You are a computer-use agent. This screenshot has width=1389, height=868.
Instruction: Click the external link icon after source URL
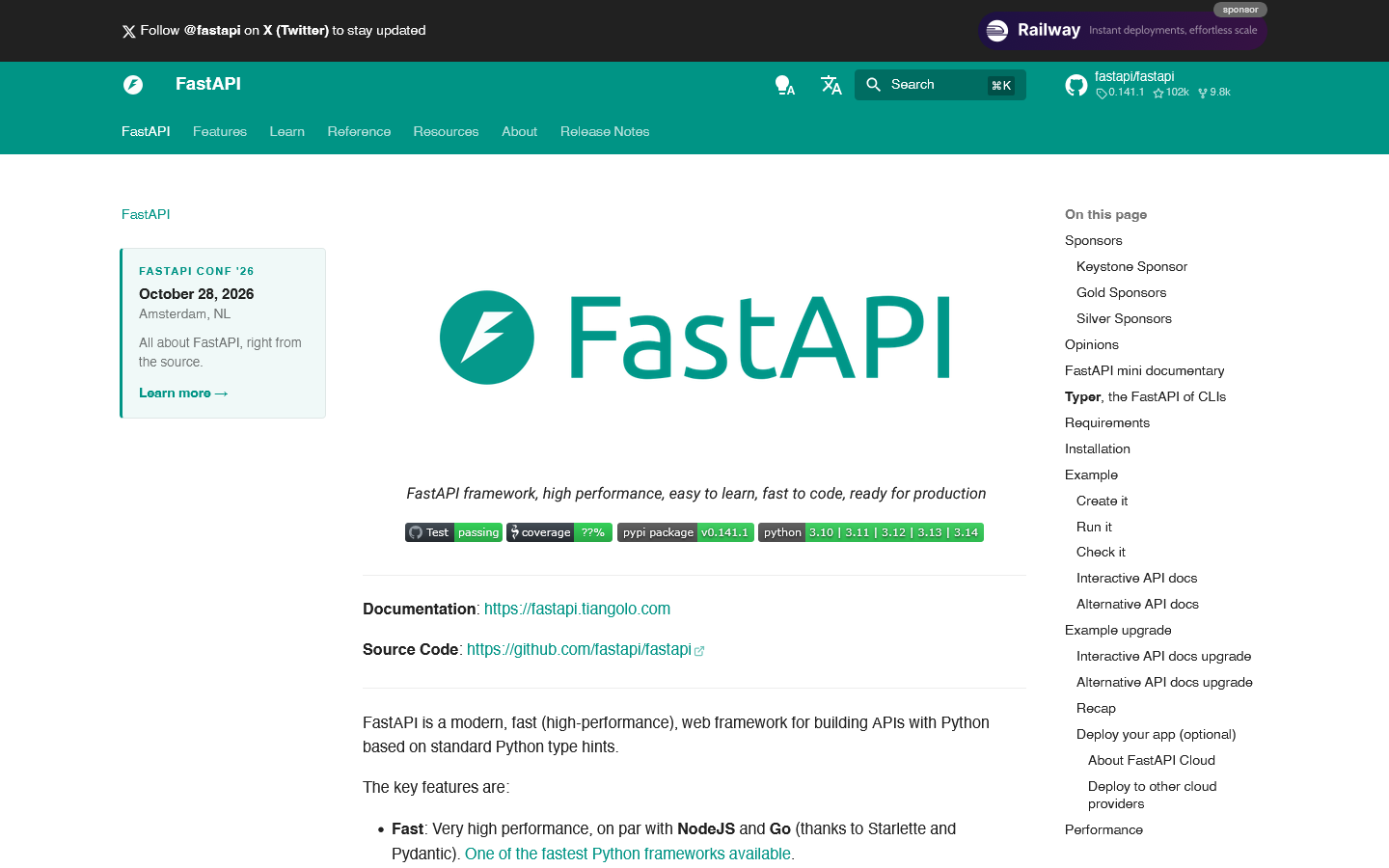699,651
